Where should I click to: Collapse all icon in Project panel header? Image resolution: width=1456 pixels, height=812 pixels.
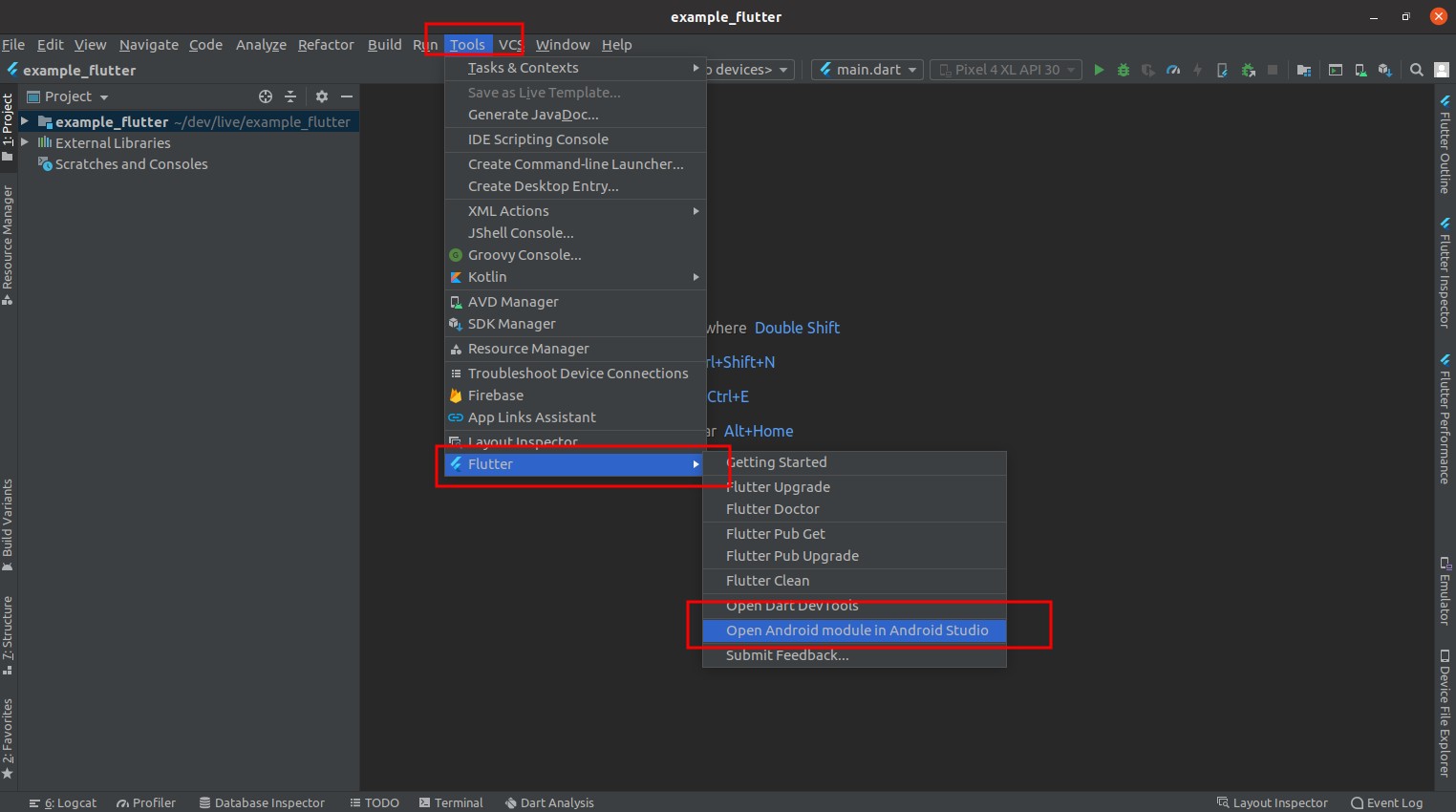(290, 96)
